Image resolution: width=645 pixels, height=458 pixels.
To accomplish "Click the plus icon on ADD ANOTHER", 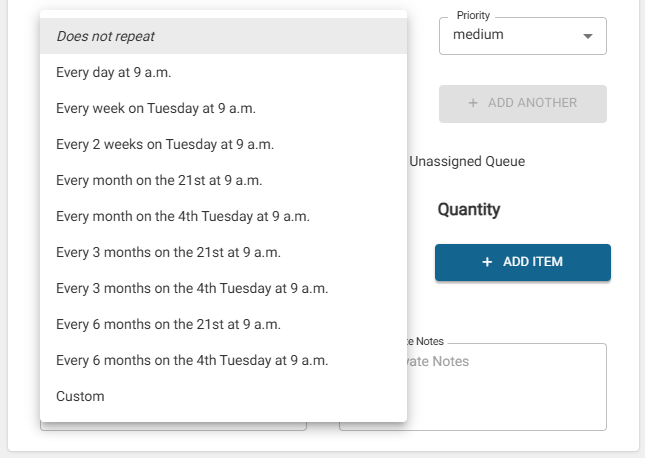I will 473,103.
